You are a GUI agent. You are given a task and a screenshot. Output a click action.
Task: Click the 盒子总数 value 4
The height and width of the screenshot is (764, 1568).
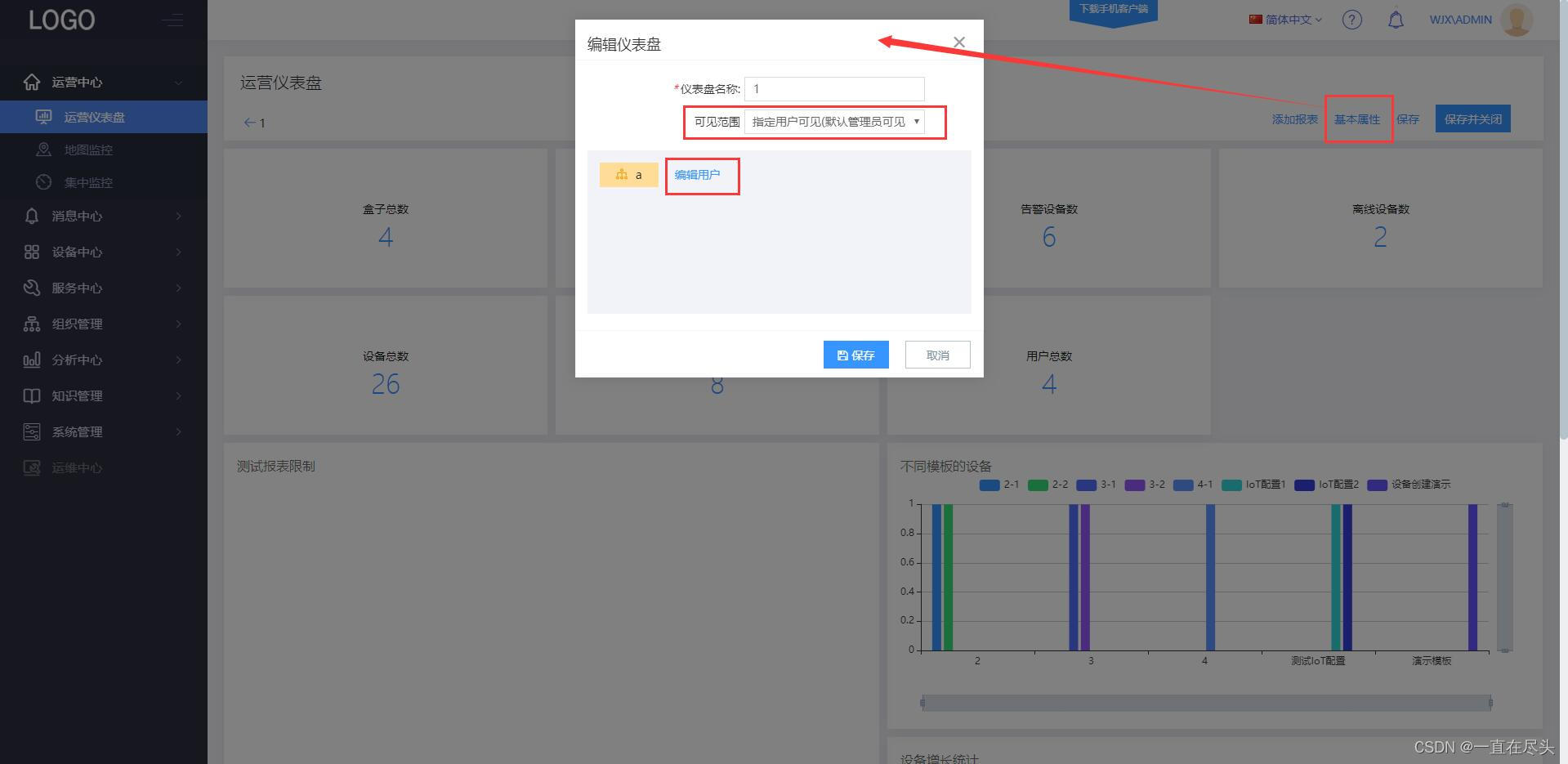pos(386,237)
